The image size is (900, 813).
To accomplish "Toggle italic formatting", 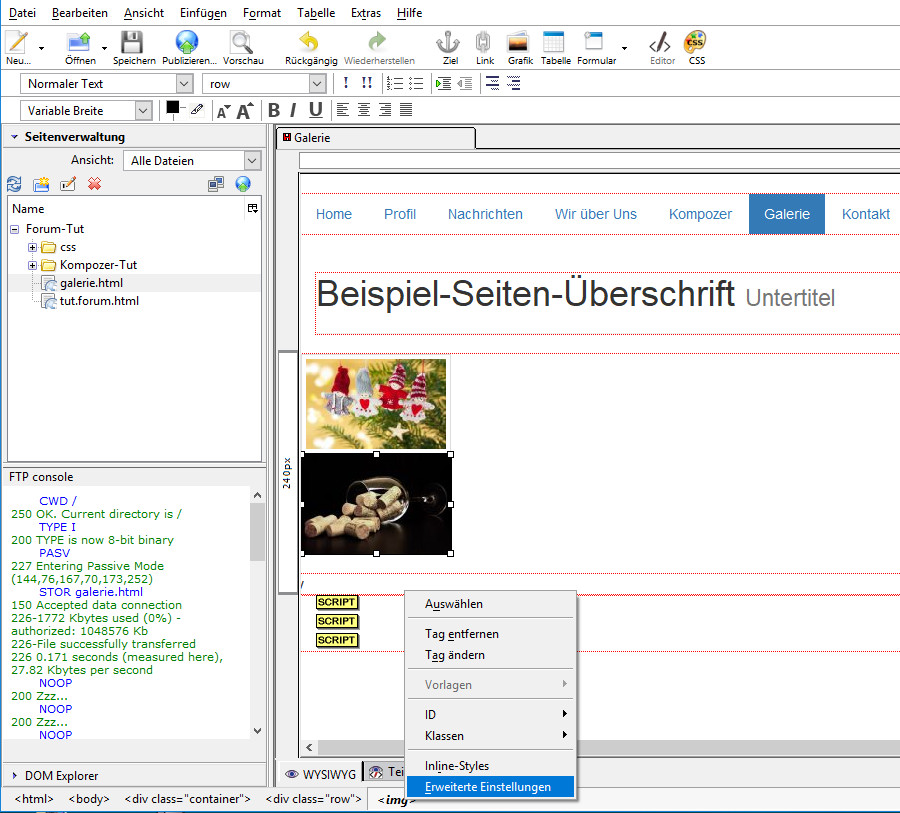I will (294, 110).
